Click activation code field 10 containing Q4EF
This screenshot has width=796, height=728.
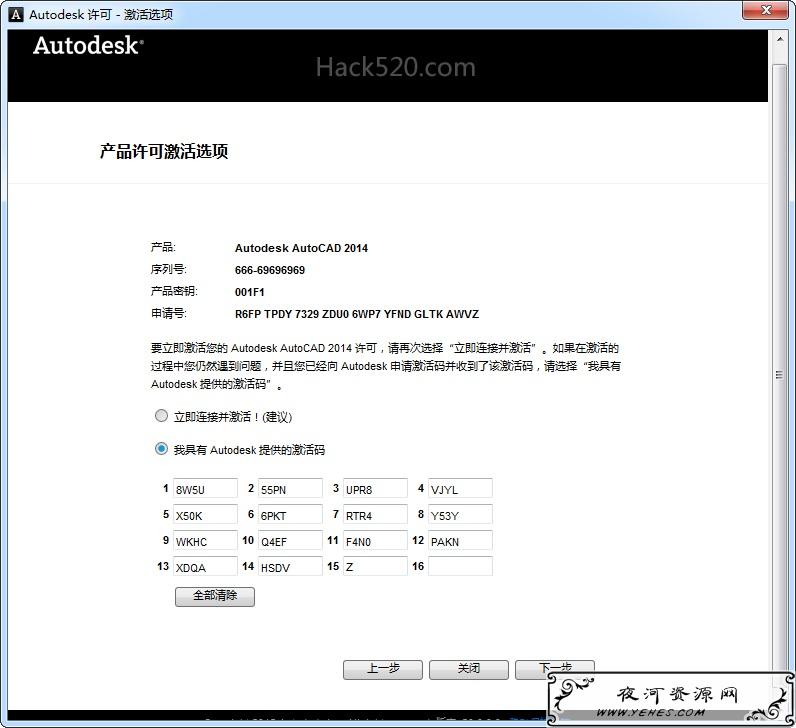[x=290, y=540]
